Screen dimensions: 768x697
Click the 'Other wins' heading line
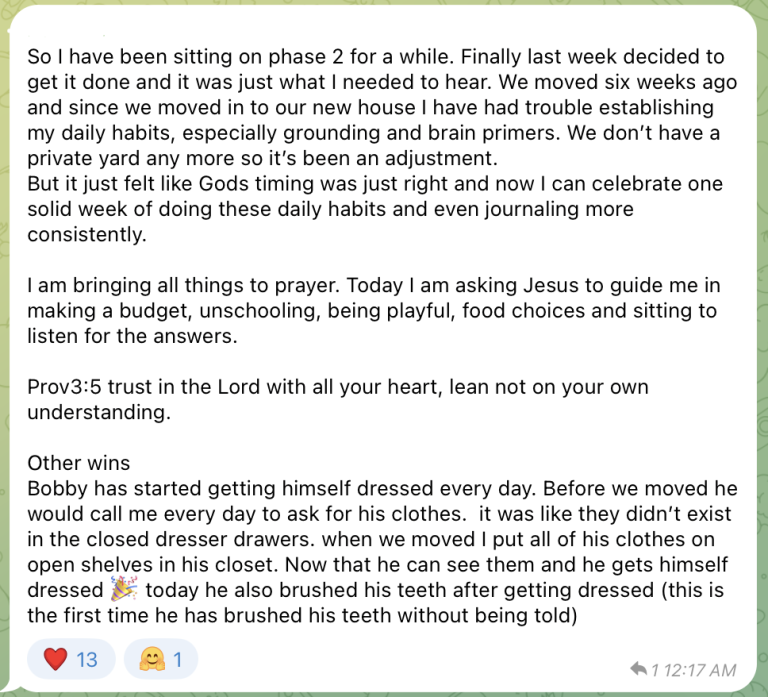tap(79, 463)
